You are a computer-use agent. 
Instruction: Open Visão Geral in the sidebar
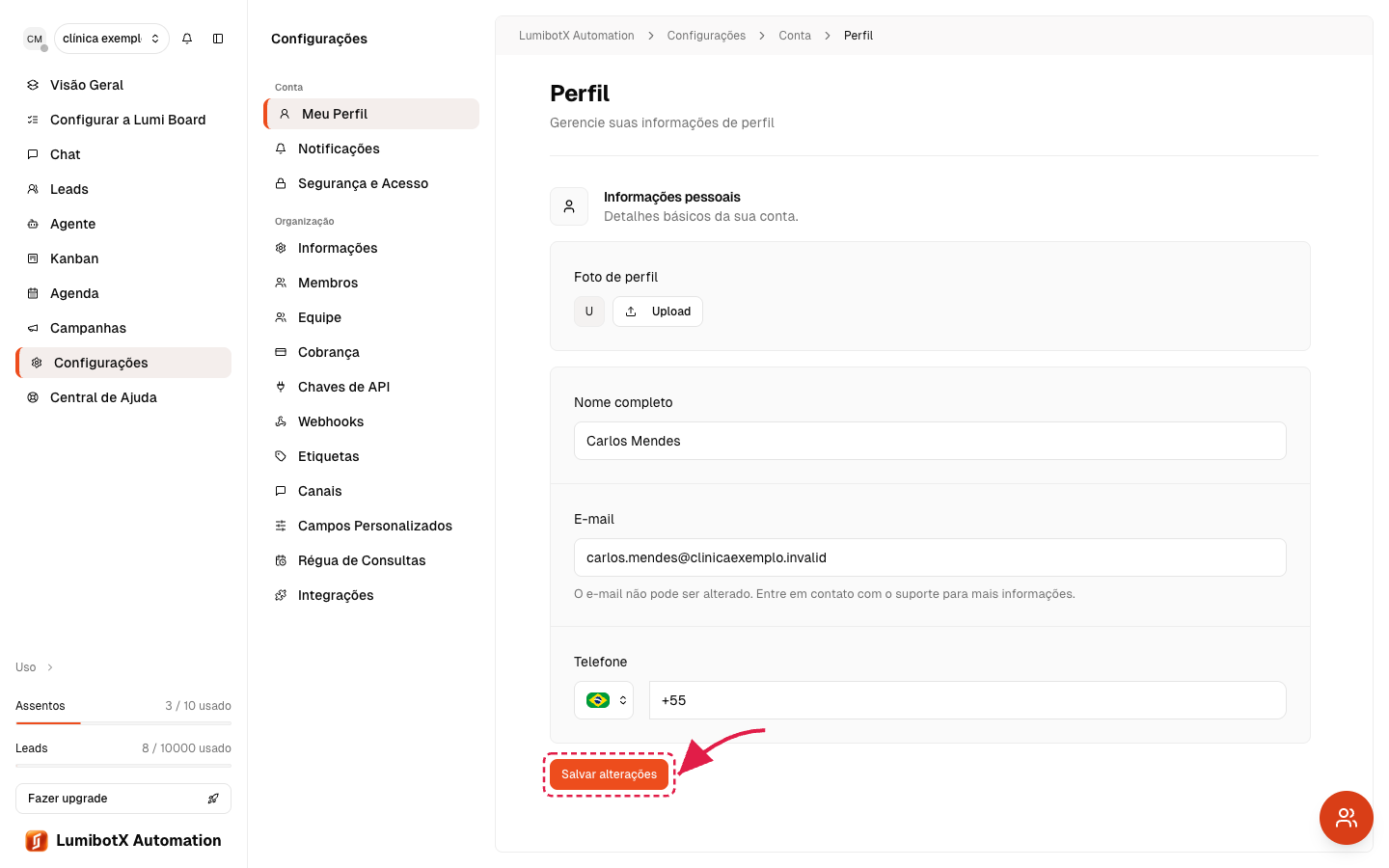point(123,85)
